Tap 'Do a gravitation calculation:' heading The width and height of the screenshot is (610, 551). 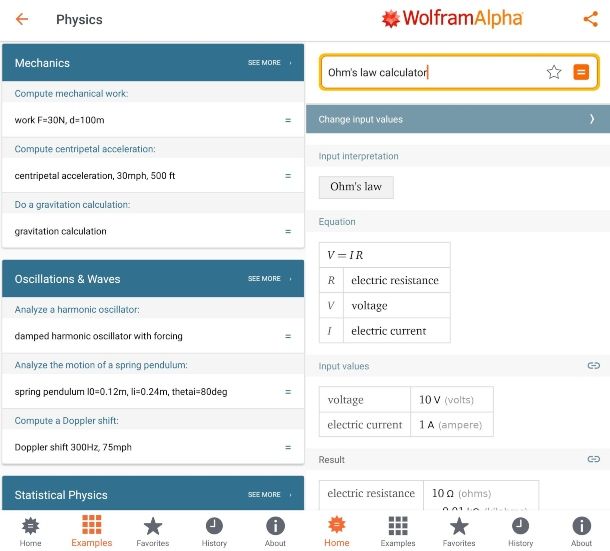coord(72,205)
